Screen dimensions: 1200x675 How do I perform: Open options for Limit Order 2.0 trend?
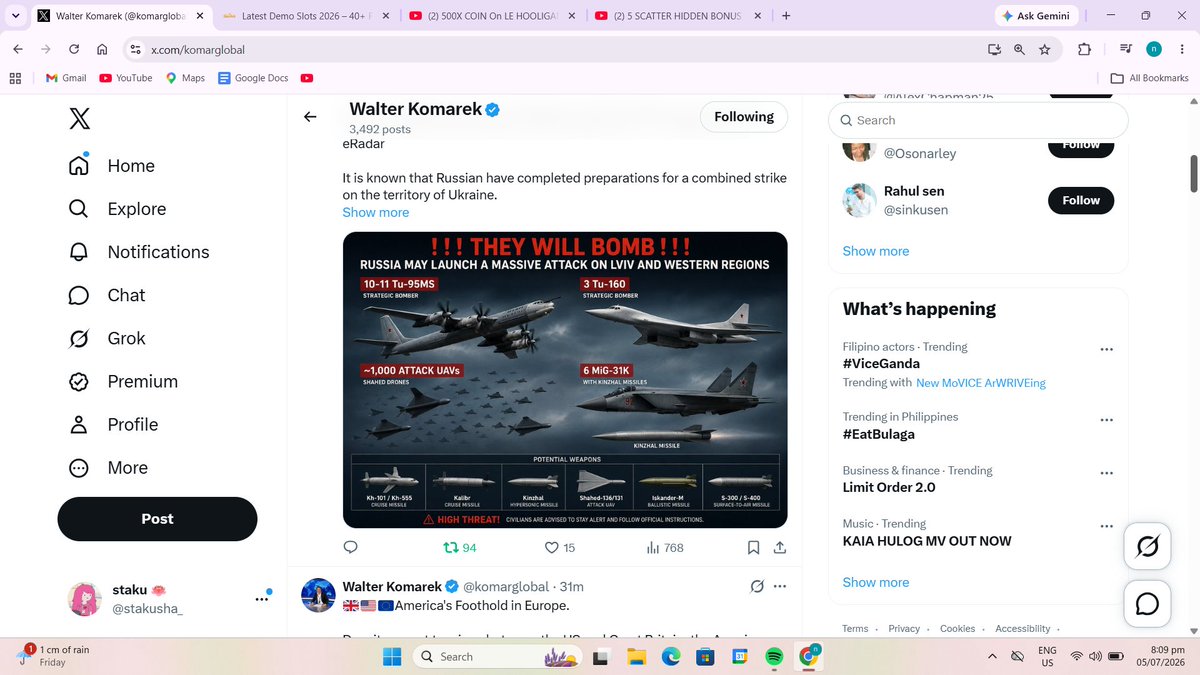click(x=1106, y=472)
